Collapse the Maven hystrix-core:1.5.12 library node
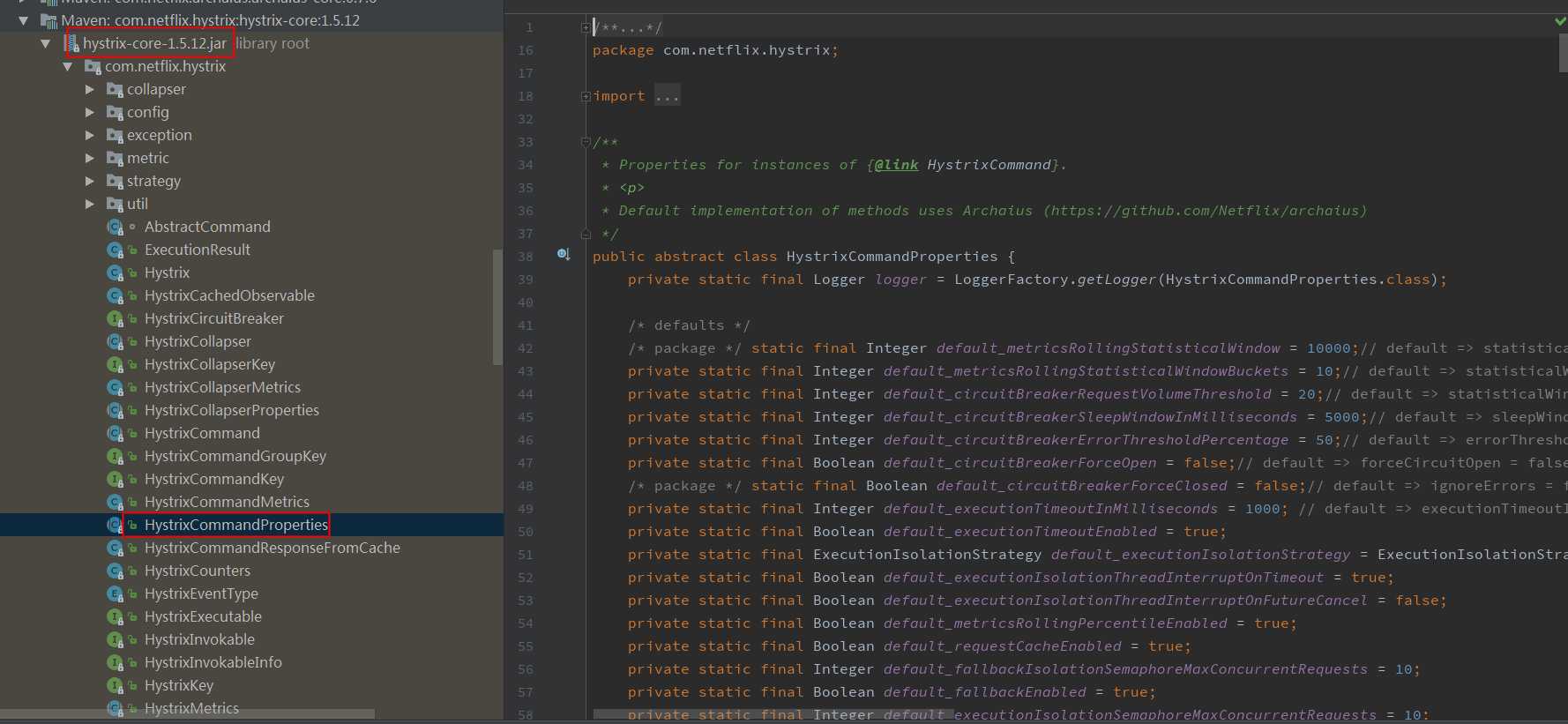Screen dimensions: 1568x724 [x=24, y=20]
